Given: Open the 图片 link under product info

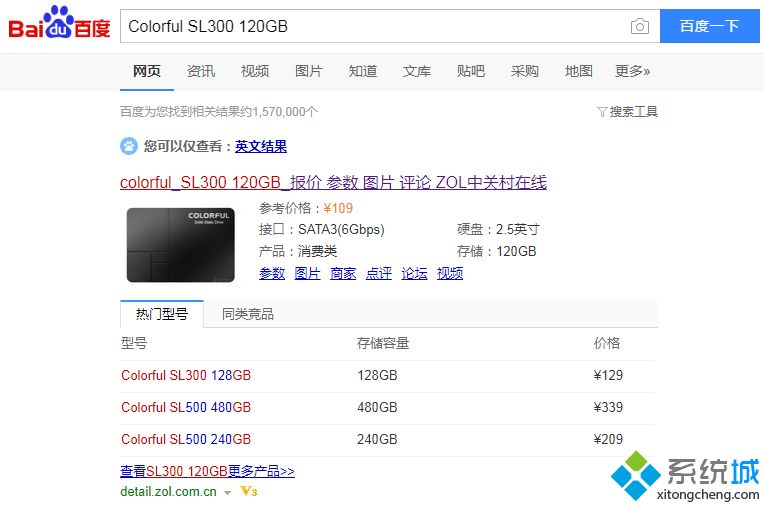Looking at the screenshot, I should (307, 273).
